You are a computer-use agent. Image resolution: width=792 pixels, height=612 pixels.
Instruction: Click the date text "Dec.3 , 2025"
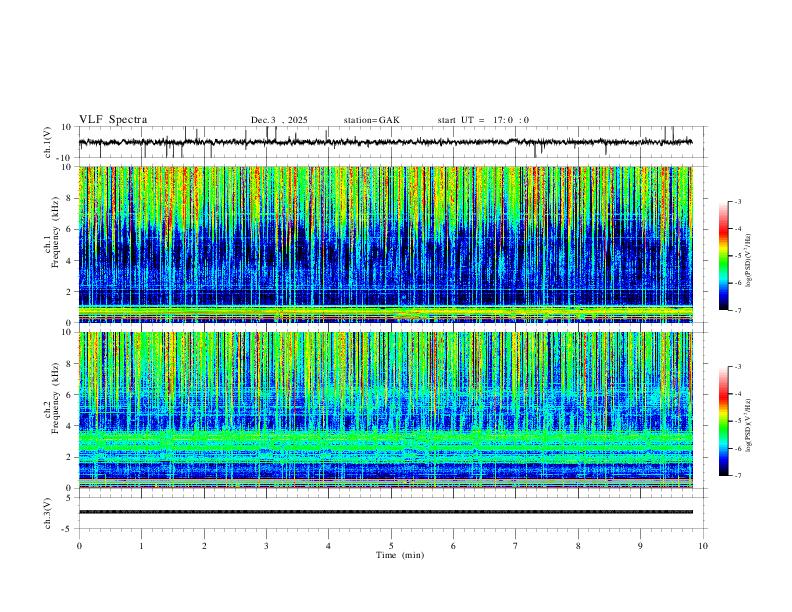[x=279, y=120]
